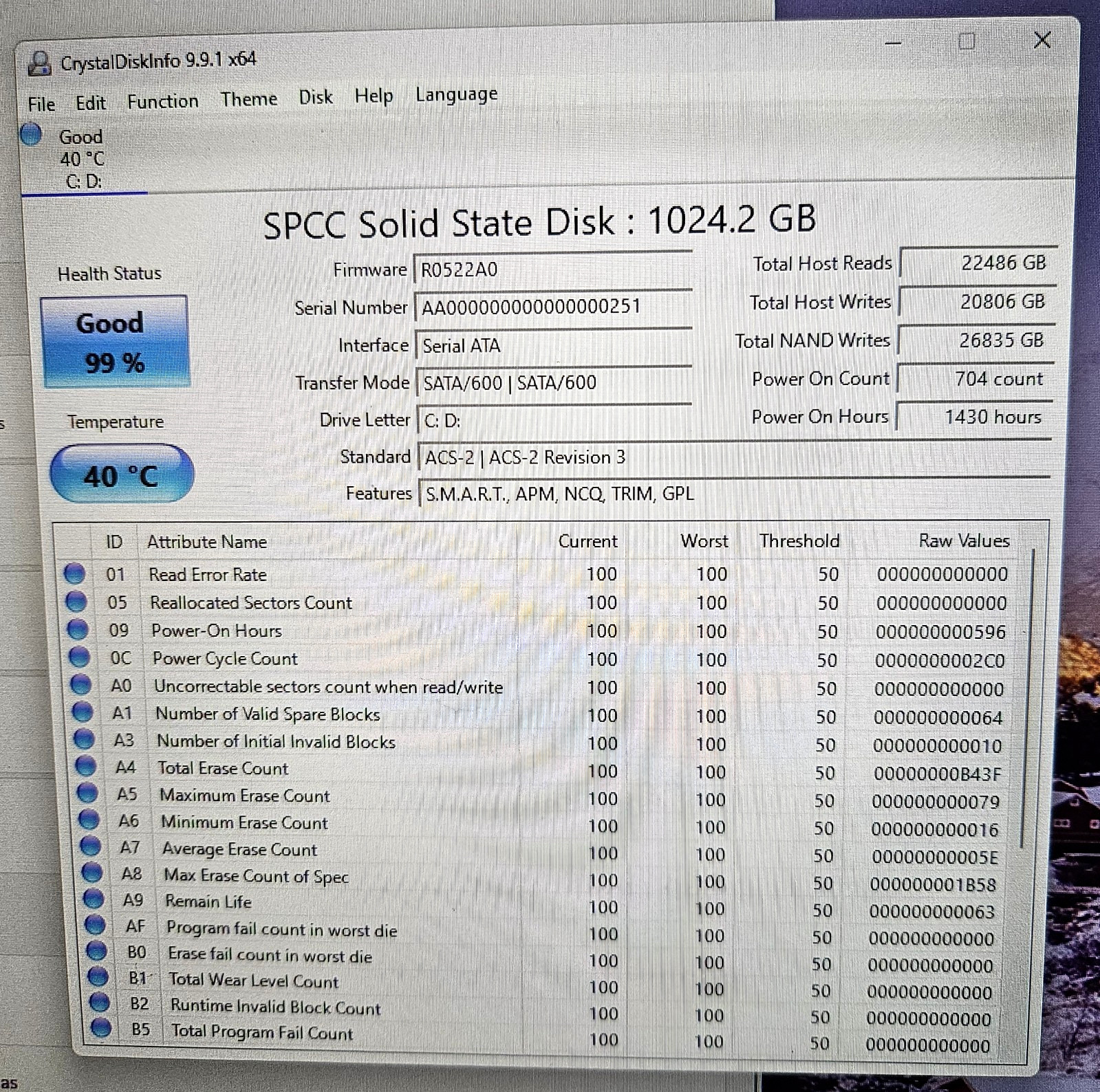
Task: Click Total Host Reads value 22486 GB
Action: tap(978, 263)
